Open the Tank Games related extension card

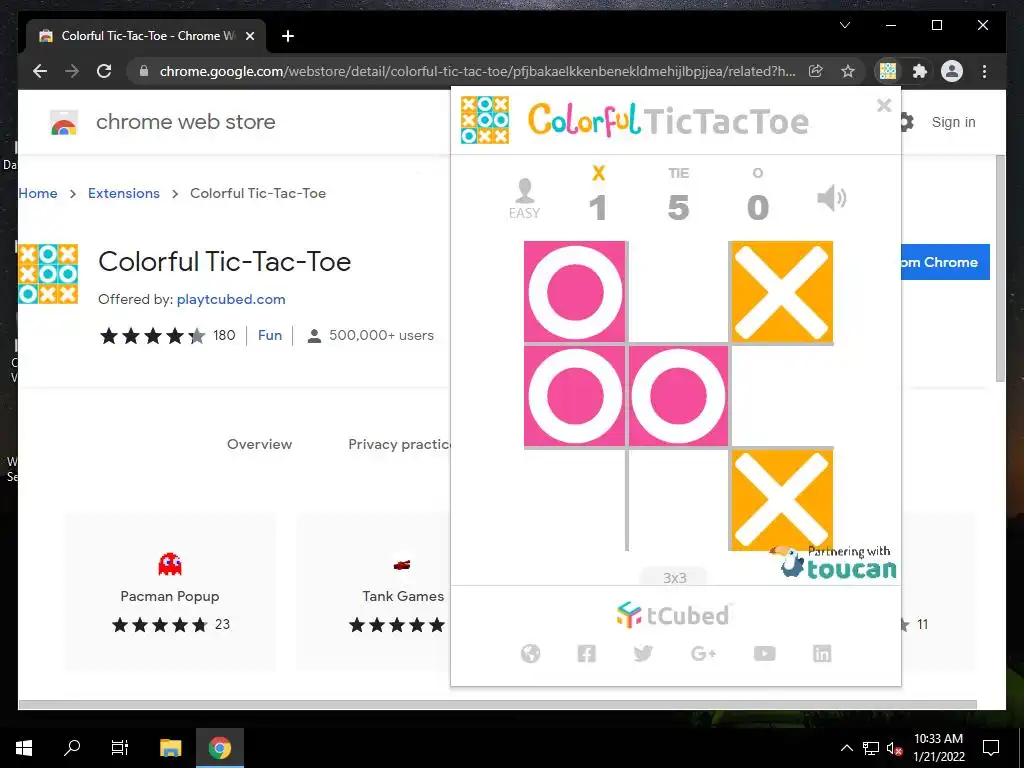(x=375, y=592)
